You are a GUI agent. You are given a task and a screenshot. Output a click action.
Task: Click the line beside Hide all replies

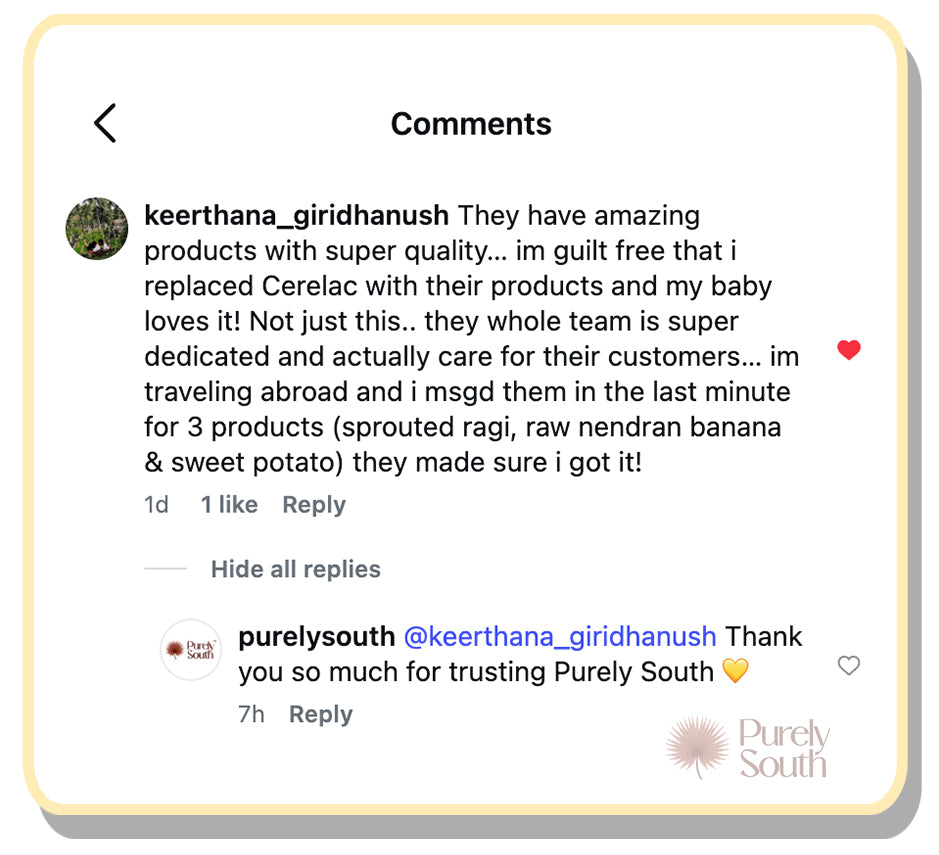pos(165,569)
